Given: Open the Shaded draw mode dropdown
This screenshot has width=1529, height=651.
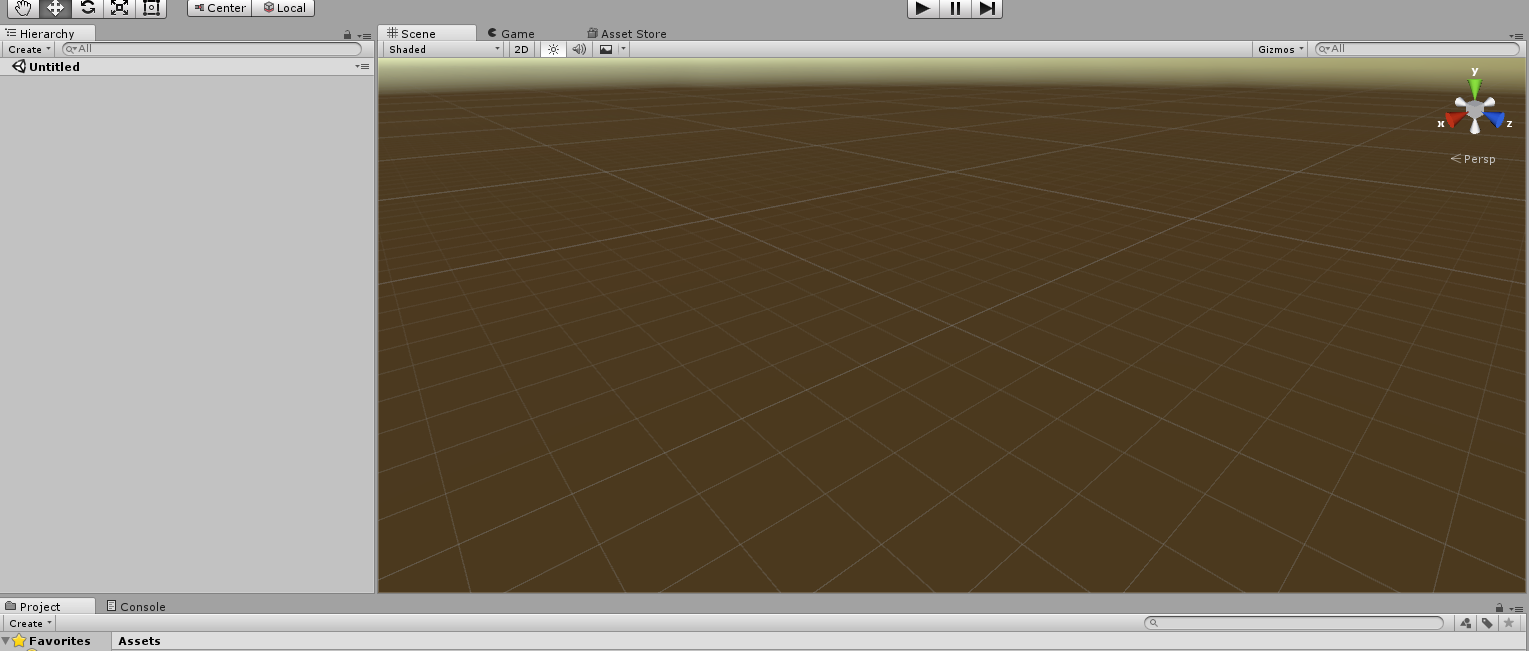Looking at the screenshot, I should pos(443,49).
